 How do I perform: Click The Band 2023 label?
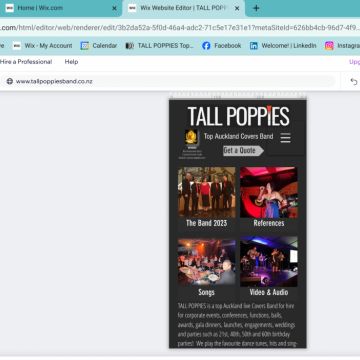coord(207,223)
